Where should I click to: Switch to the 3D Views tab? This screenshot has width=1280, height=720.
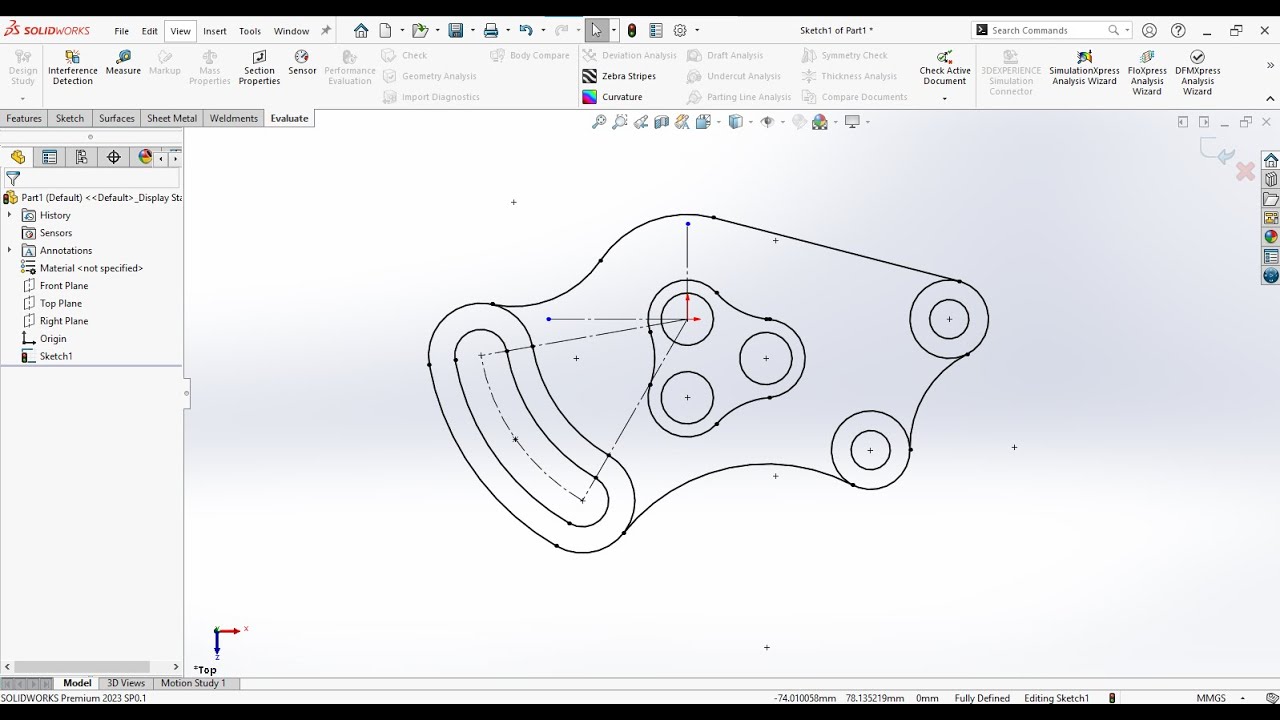[126, 683]
